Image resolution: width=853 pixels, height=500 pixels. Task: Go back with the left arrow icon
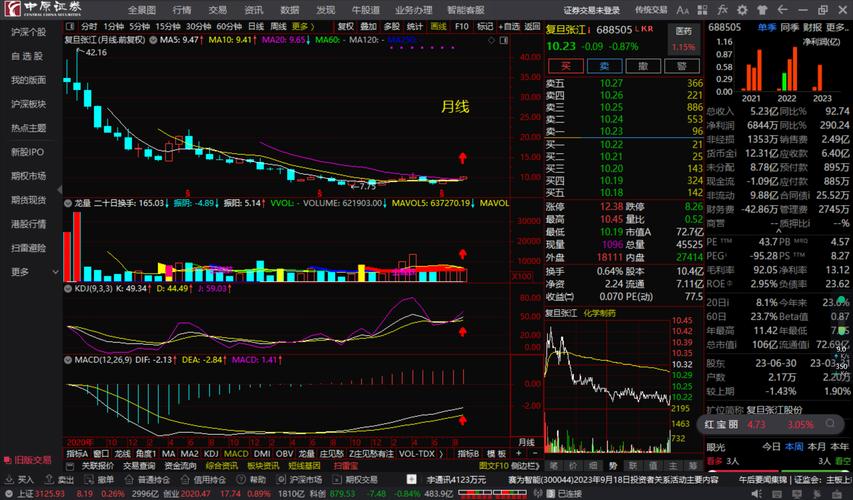tap(782, 10)
